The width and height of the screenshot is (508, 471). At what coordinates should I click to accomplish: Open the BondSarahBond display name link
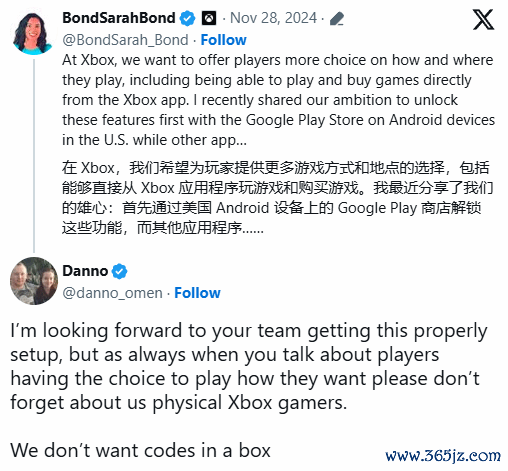[119, 18]
